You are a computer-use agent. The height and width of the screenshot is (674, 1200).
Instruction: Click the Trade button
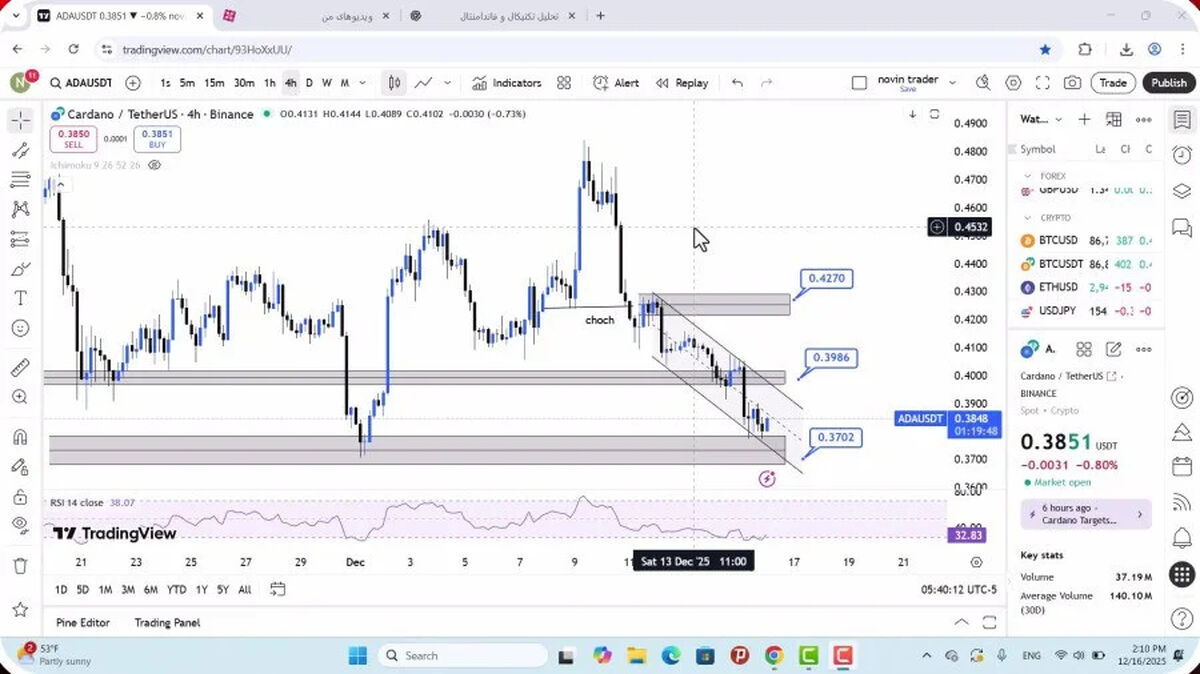click(1113, 83)
